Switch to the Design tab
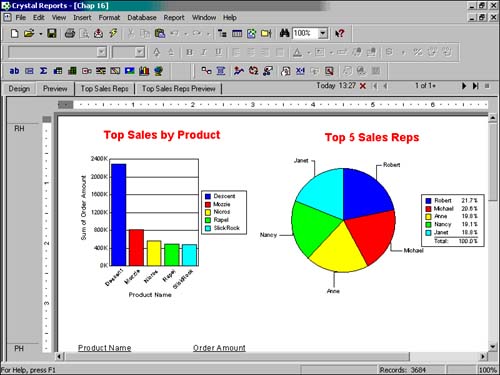500x375 pixels. tap(19, 89)
